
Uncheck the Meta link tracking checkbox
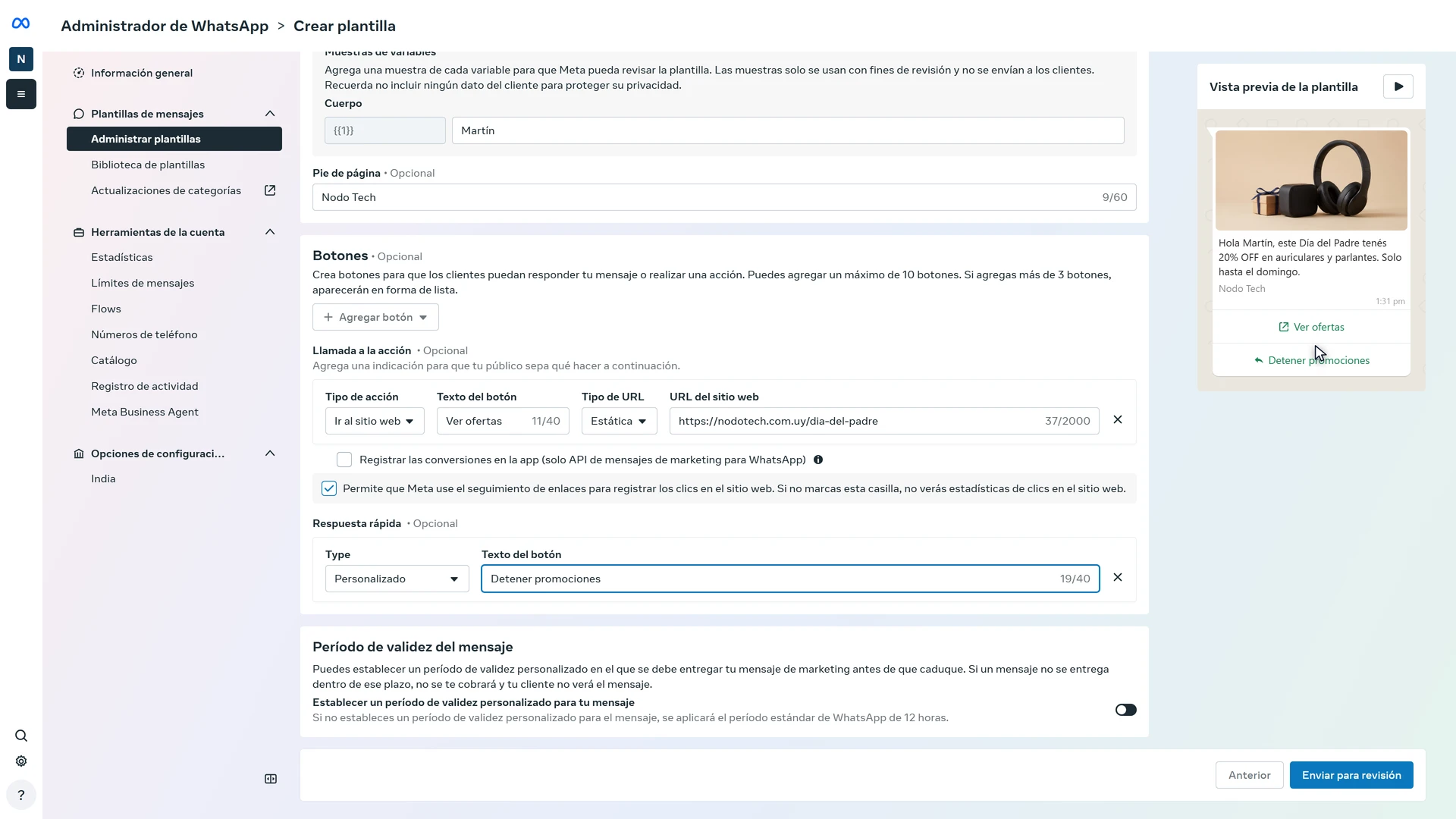[x=329, y=488]
